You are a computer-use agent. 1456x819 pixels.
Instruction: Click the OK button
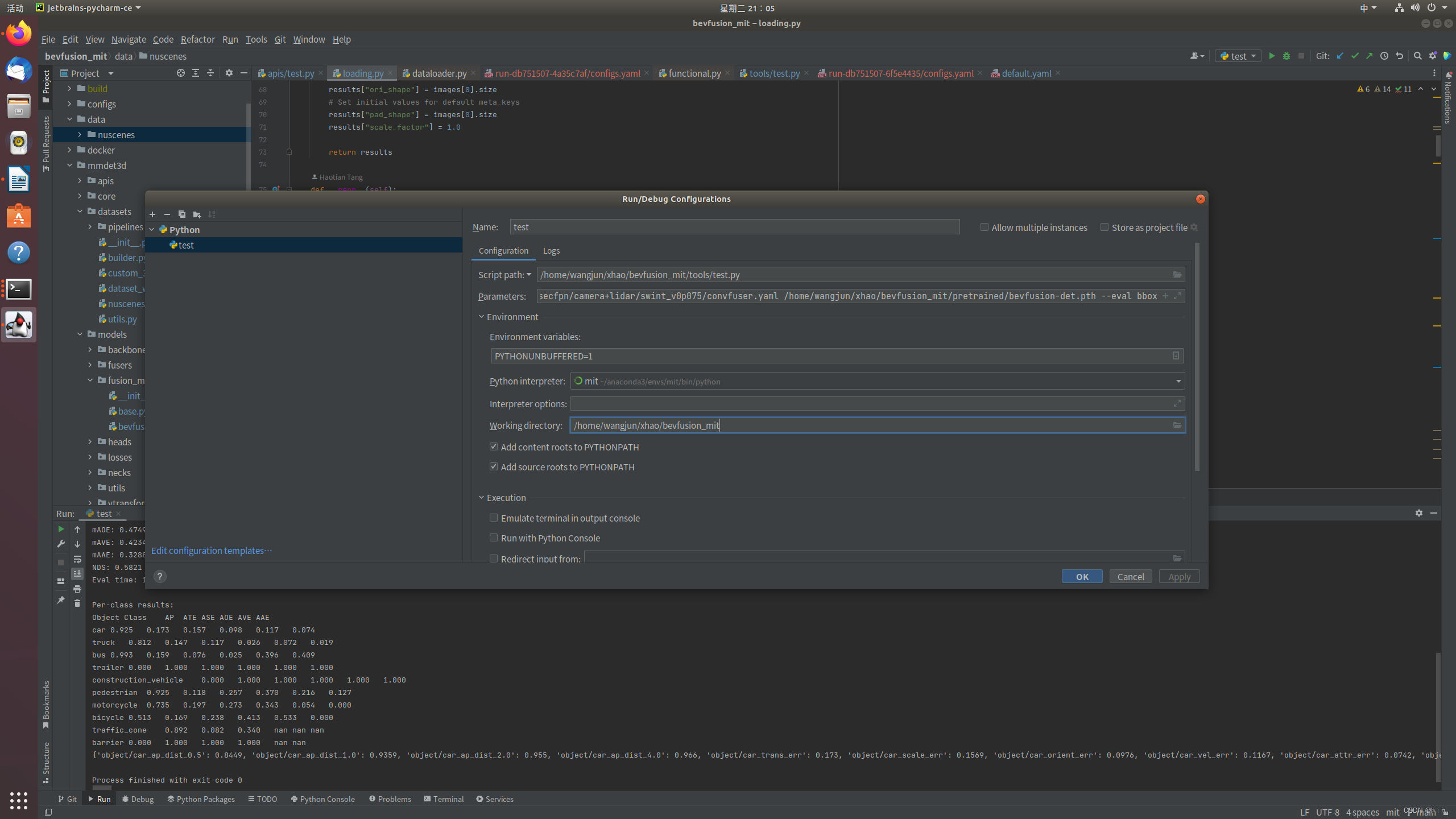(x=1082, y=576)
